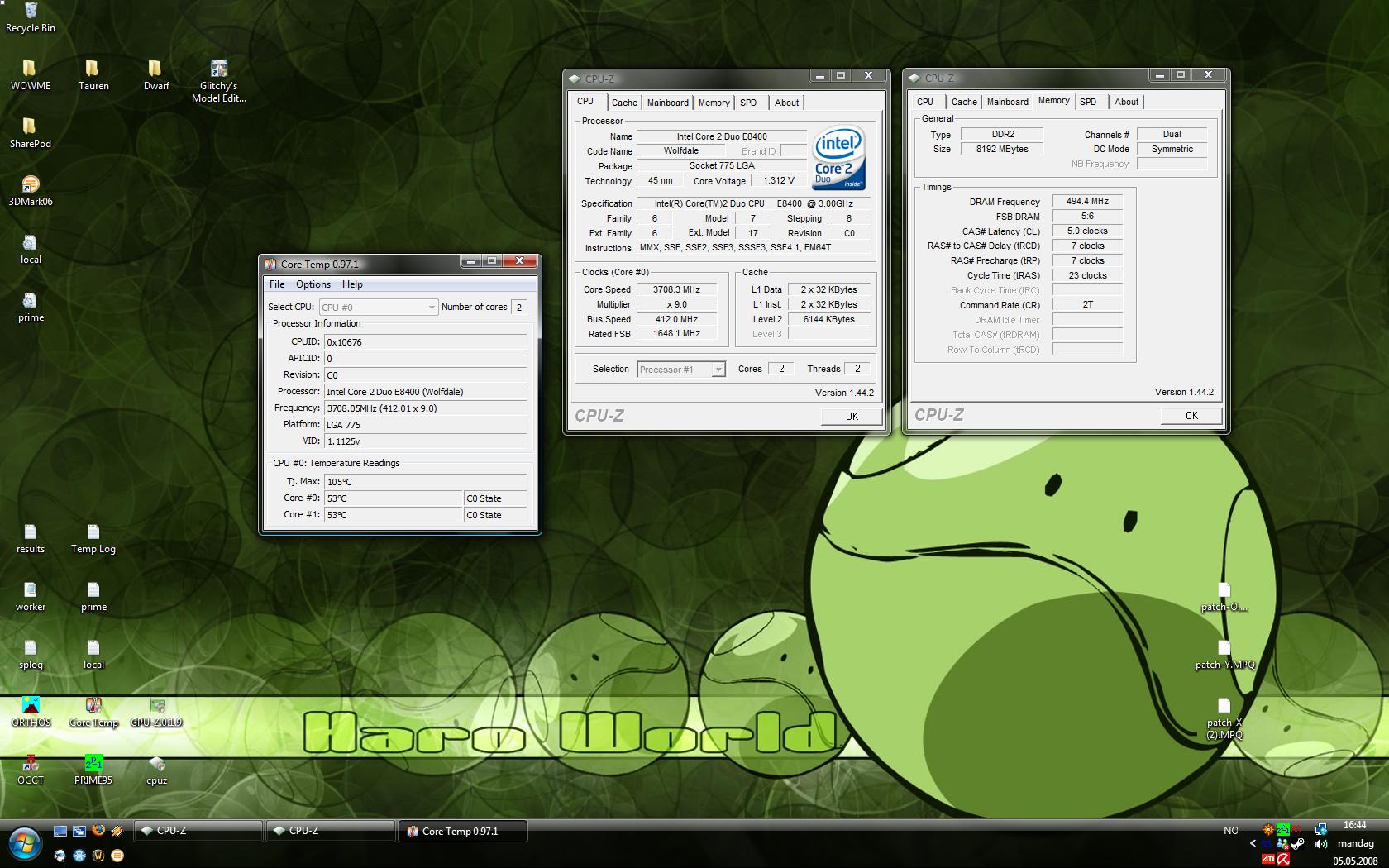Click the Firefox quick launch icon
Viewport: 1389px width, 868px height.
pos(98,831)
